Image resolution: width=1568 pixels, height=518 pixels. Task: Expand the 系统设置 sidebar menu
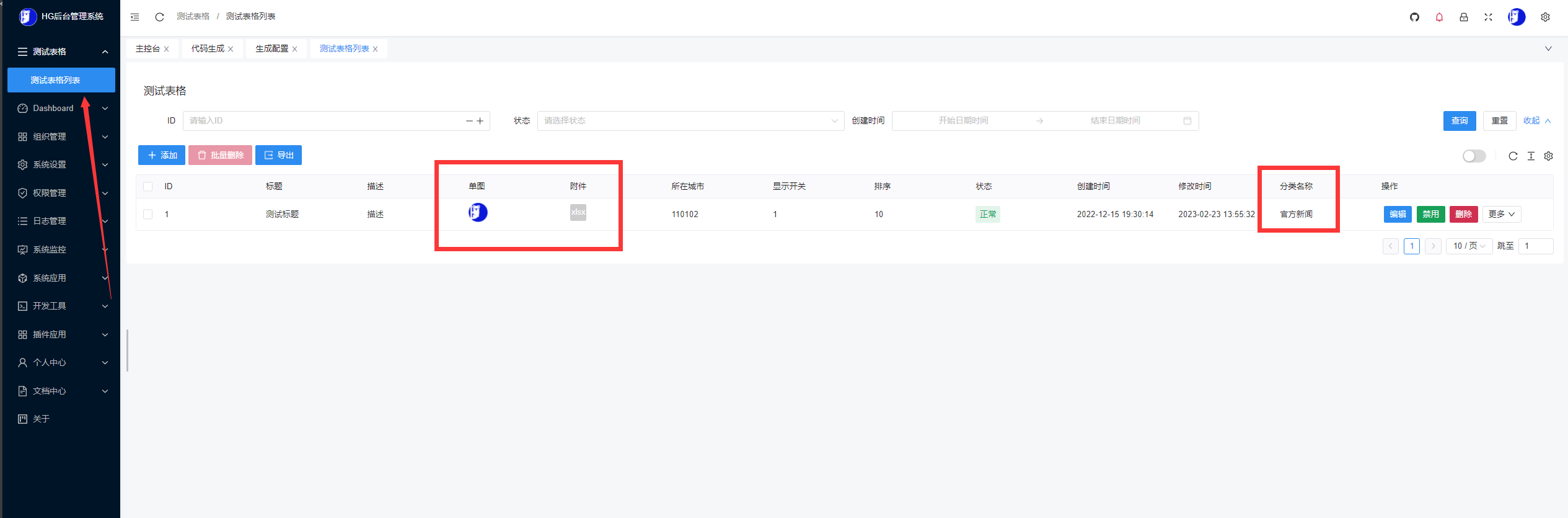(61, 164)
